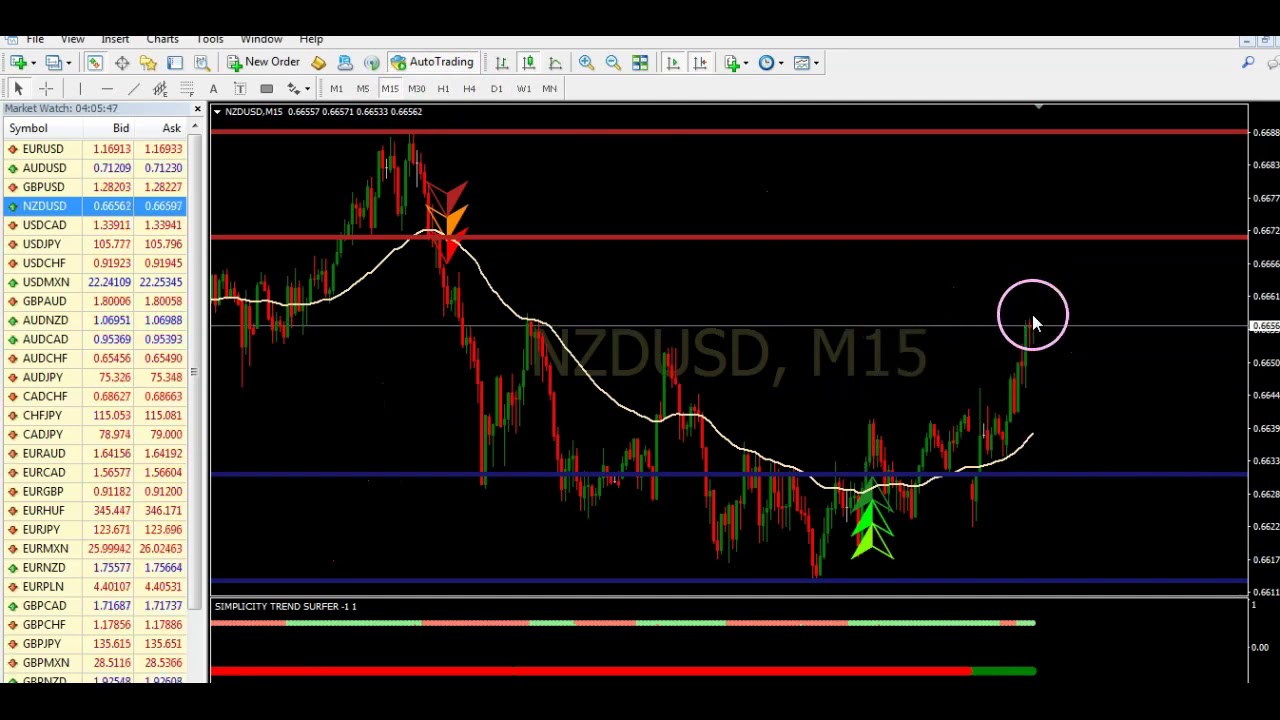Switch to D1 timeframe
The height and width of the screenshot is (720, 1280).
pos(496,89)
